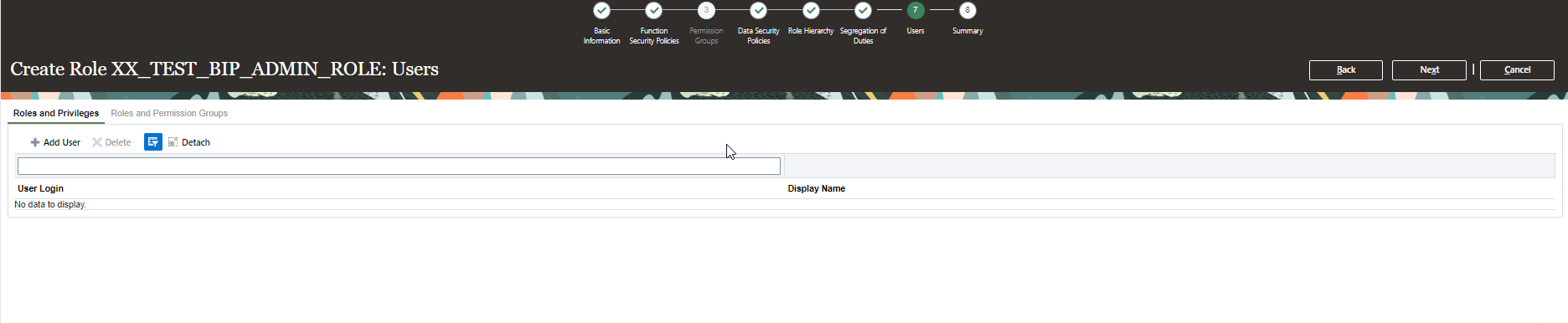The image size is (1568, 323).
Task: Click the Summary step label
Action: point(967,31)
